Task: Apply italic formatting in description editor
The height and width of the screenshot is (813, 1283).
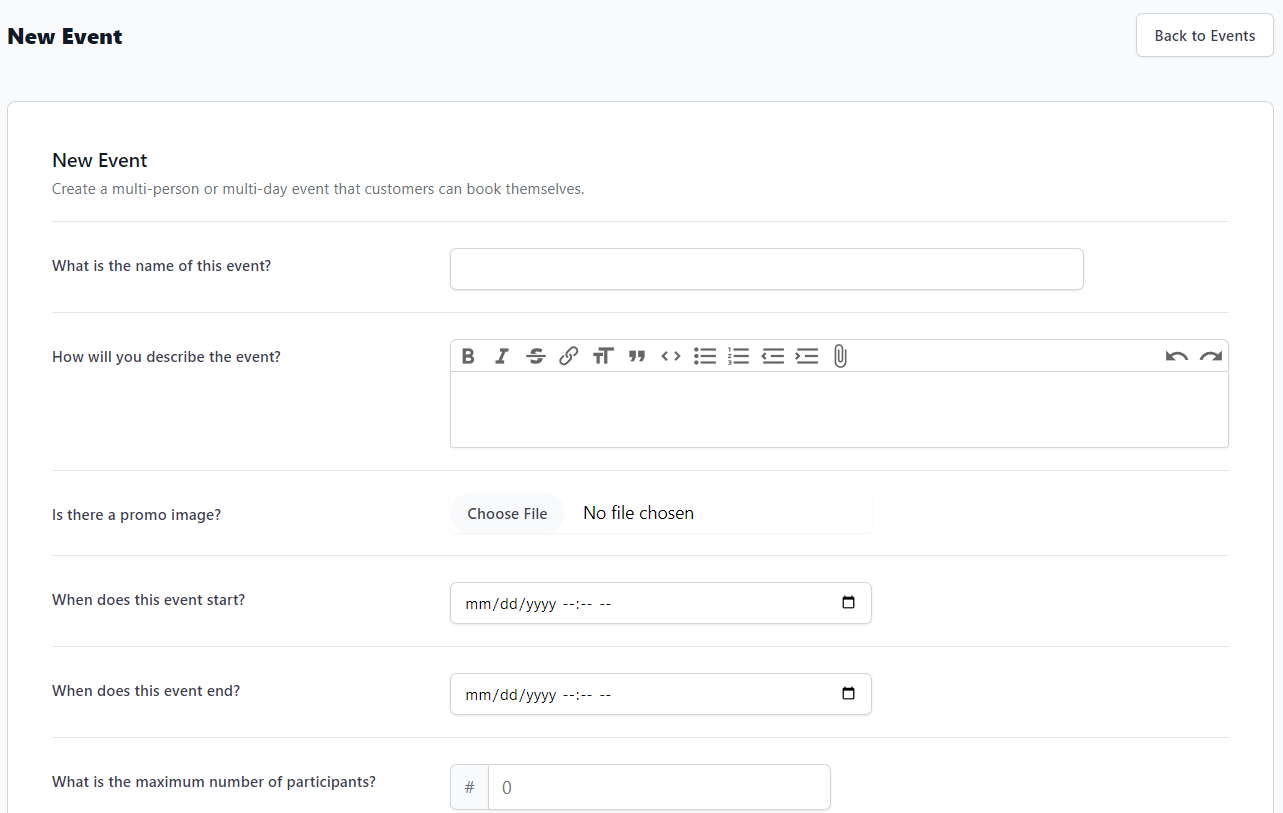Action: (502, 356)
